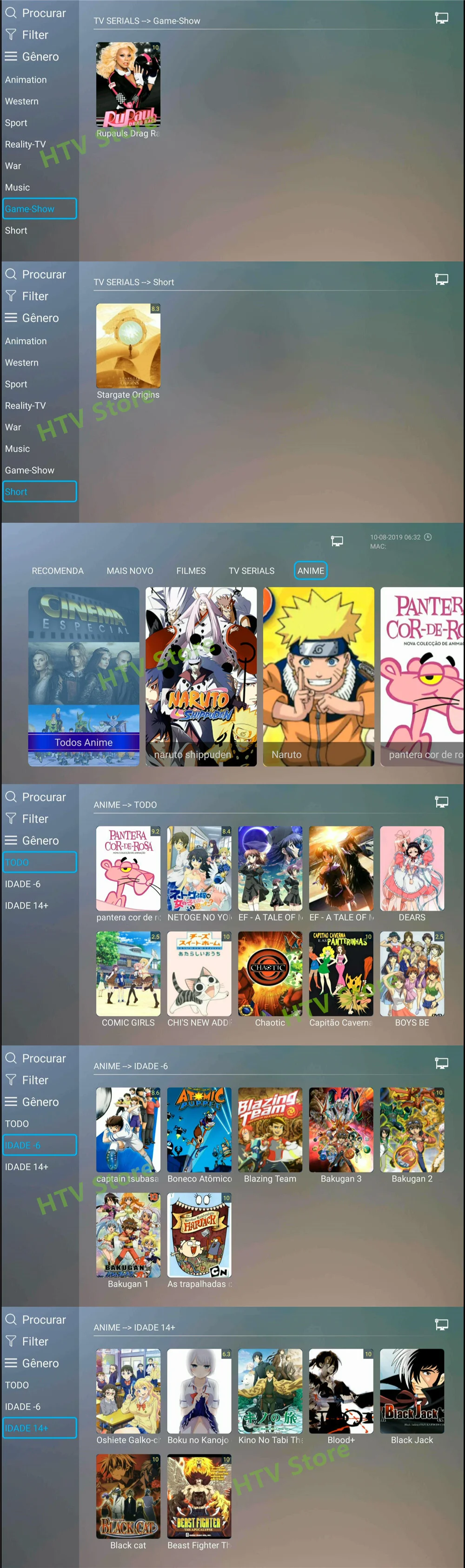Click the search magnifier icon on ANIME TODO screen
The width and height of the screenshot is (465, 1568).
[10, 796]
